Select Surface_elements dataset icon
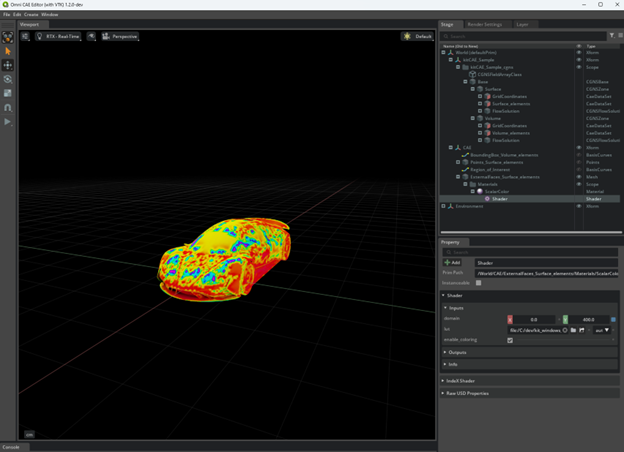The width and height of the screenshot is (624, 452). click(x=487, y=103)
